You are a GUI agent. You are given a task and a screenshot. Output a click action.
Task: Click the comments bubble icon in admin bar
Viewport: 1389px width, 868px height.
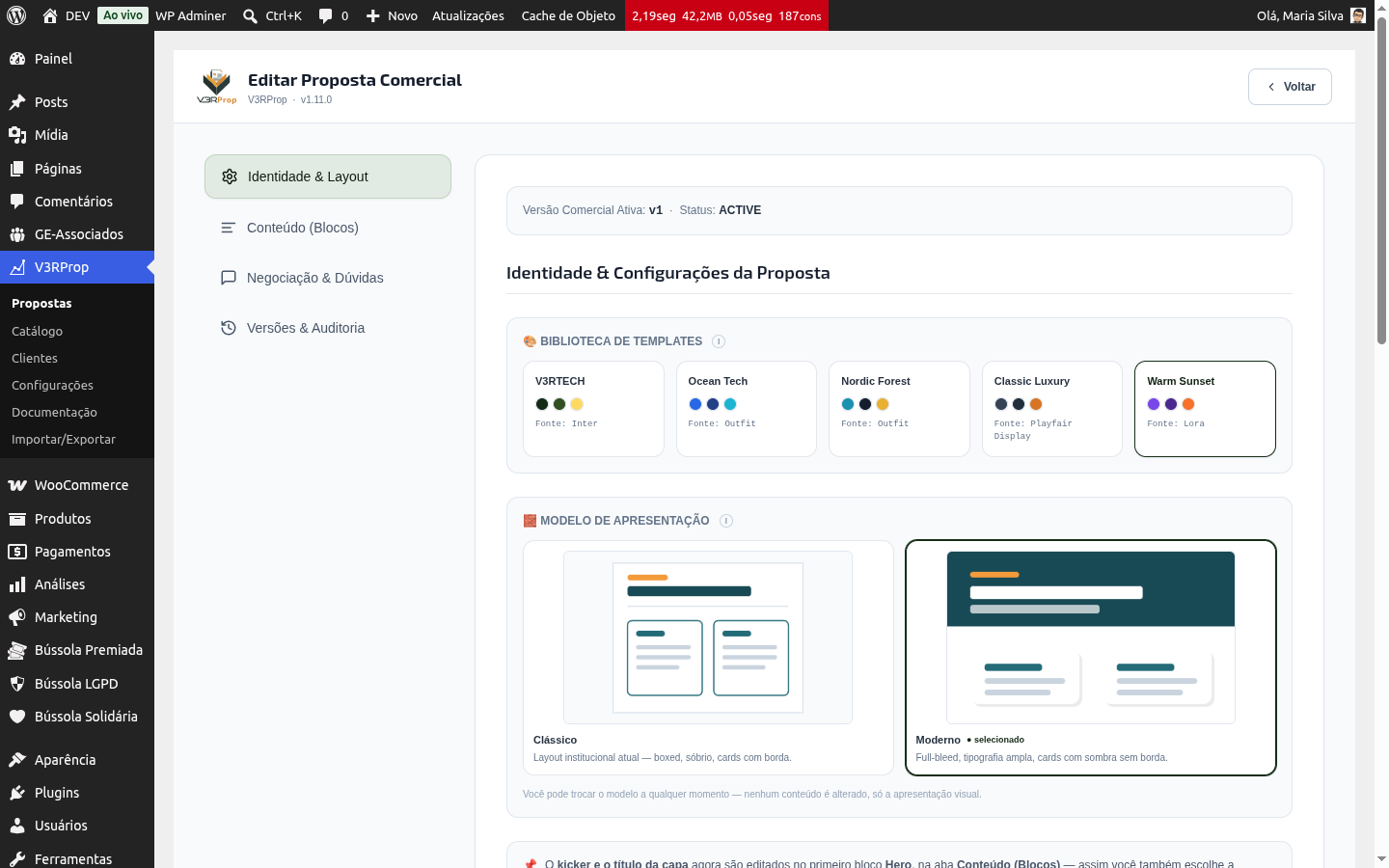pos(325,15)
